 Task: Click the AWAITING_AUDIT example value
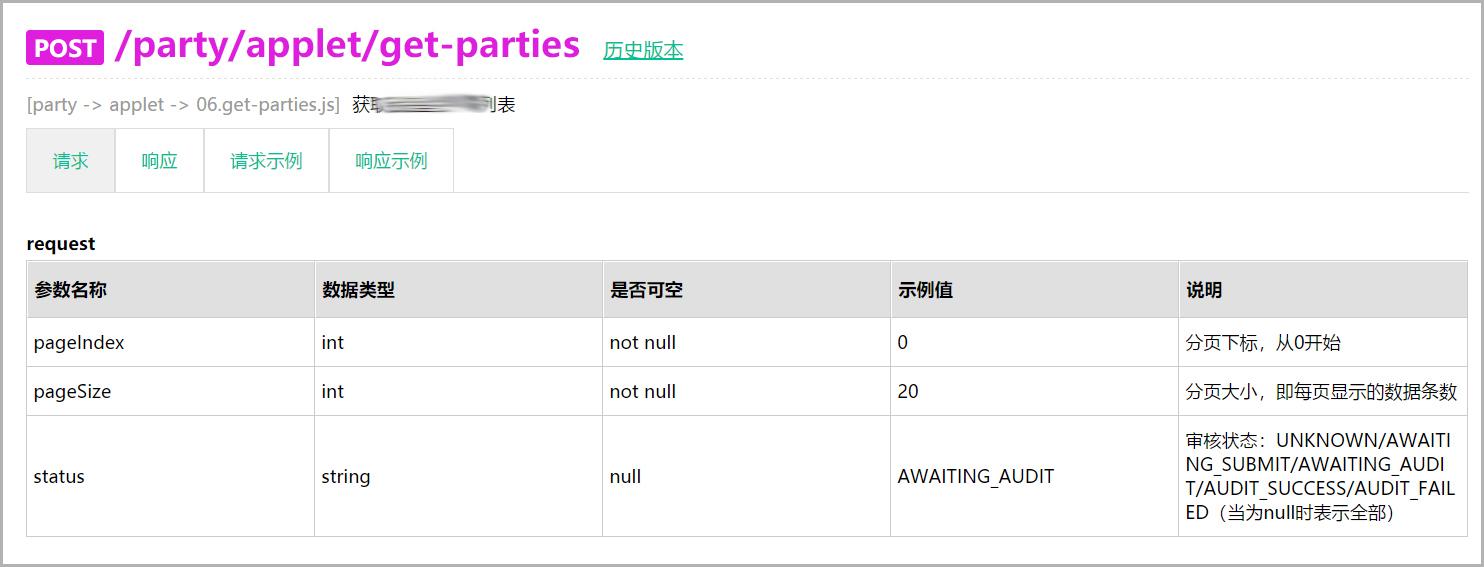[x=976, y=477]
